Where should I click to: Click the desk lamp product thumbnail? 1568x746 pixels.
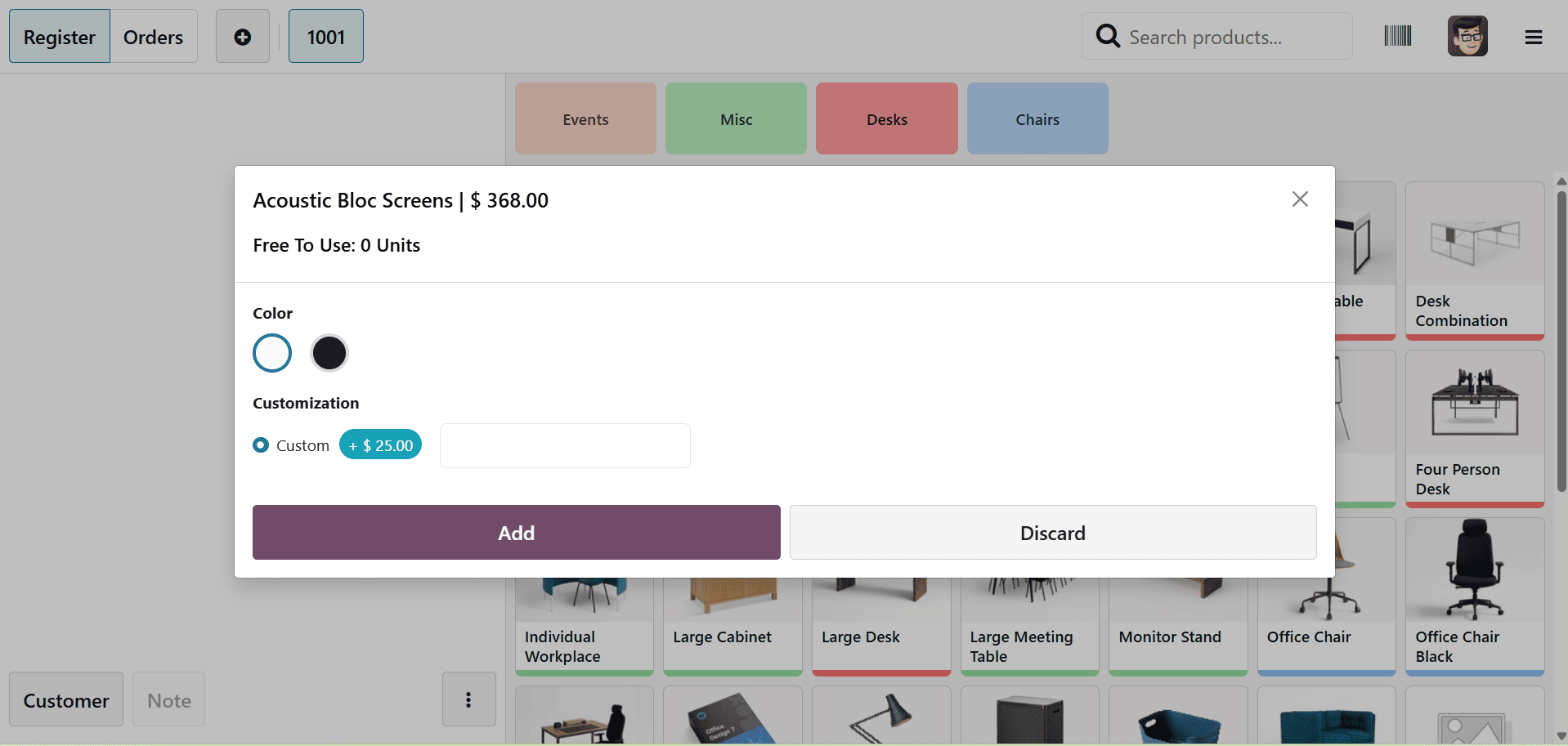point(881,716)
